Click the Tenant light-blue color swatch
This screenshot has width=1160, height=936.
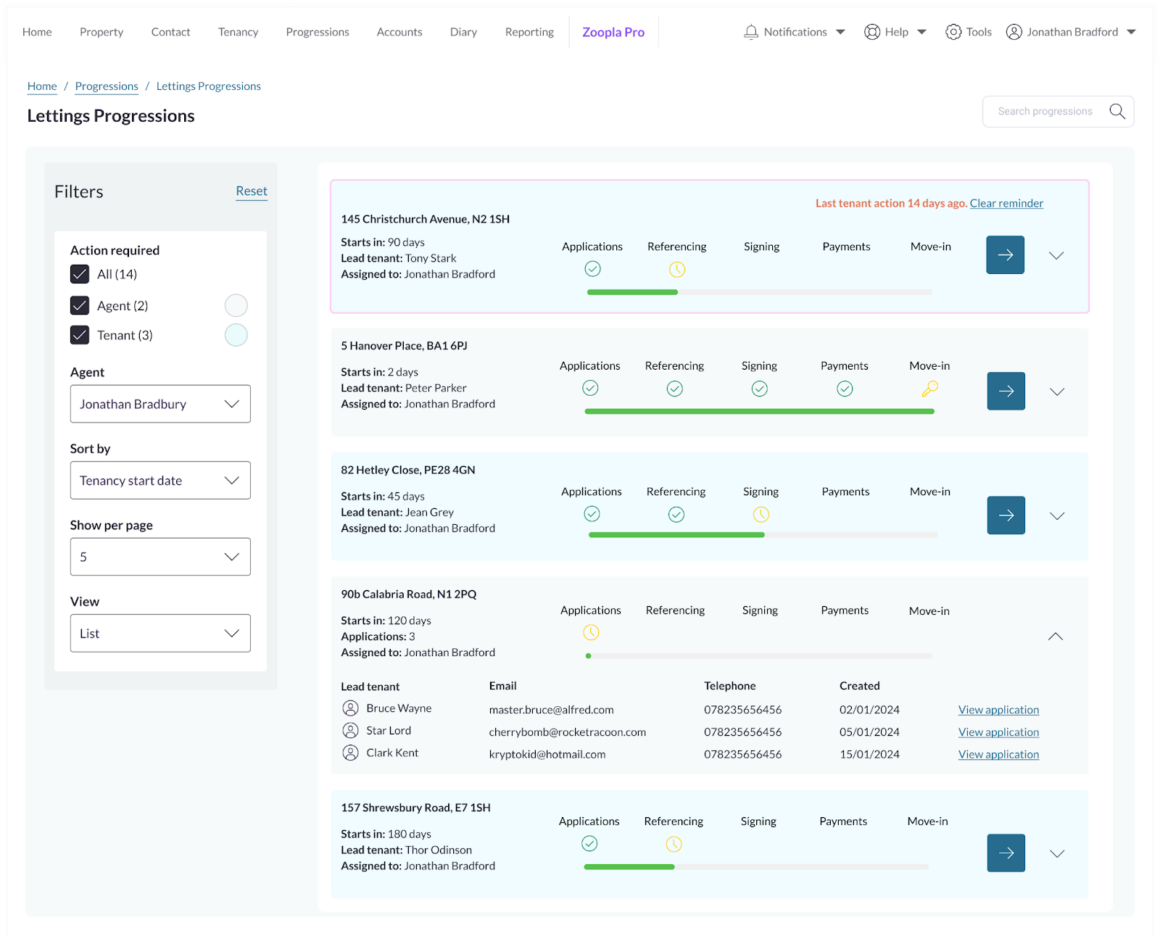click(236, 335)
